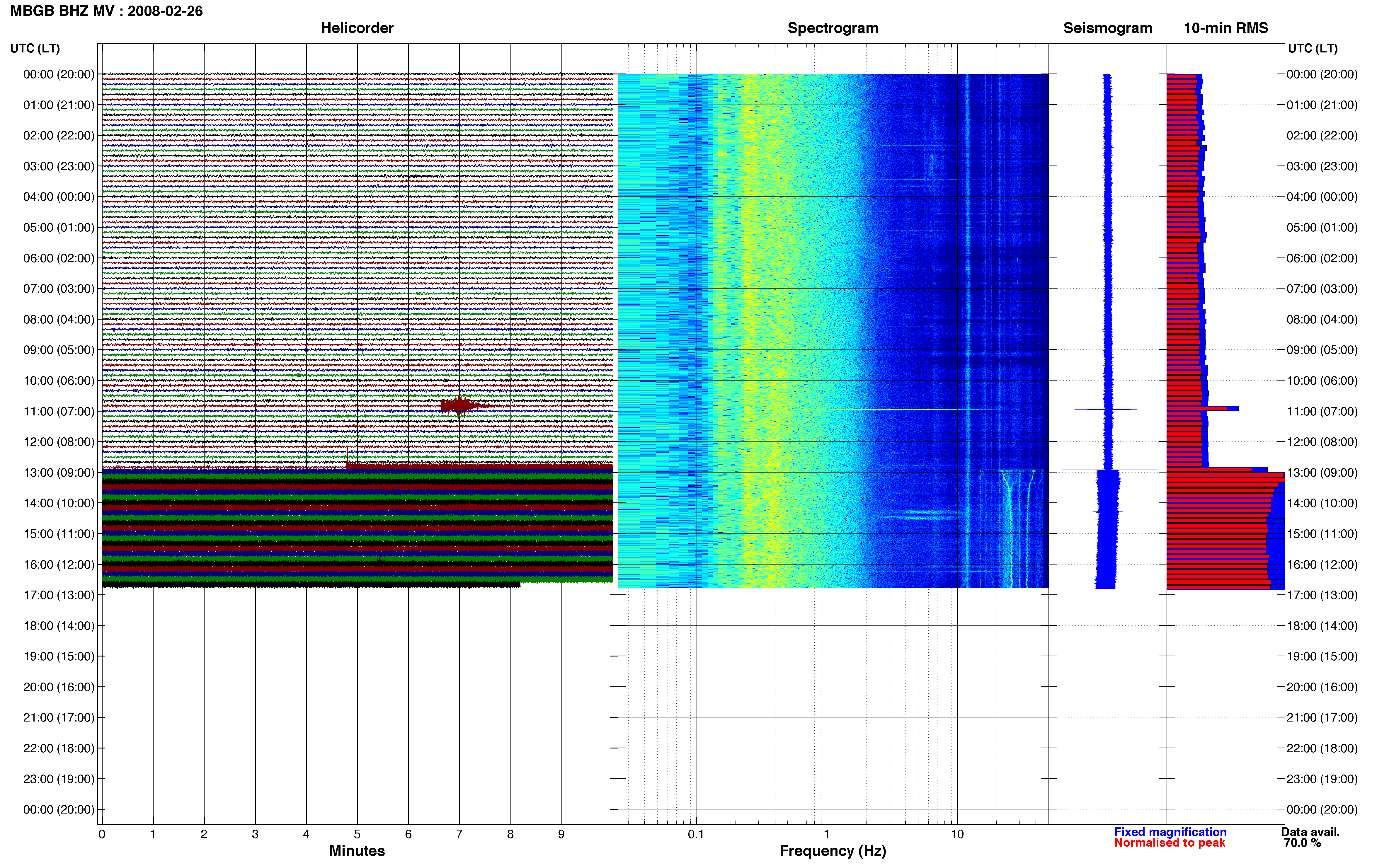This screenshot has height=868, width=1389.
Task: Click the seismogram spike at 13:00
Action: tap(1109, 470)
